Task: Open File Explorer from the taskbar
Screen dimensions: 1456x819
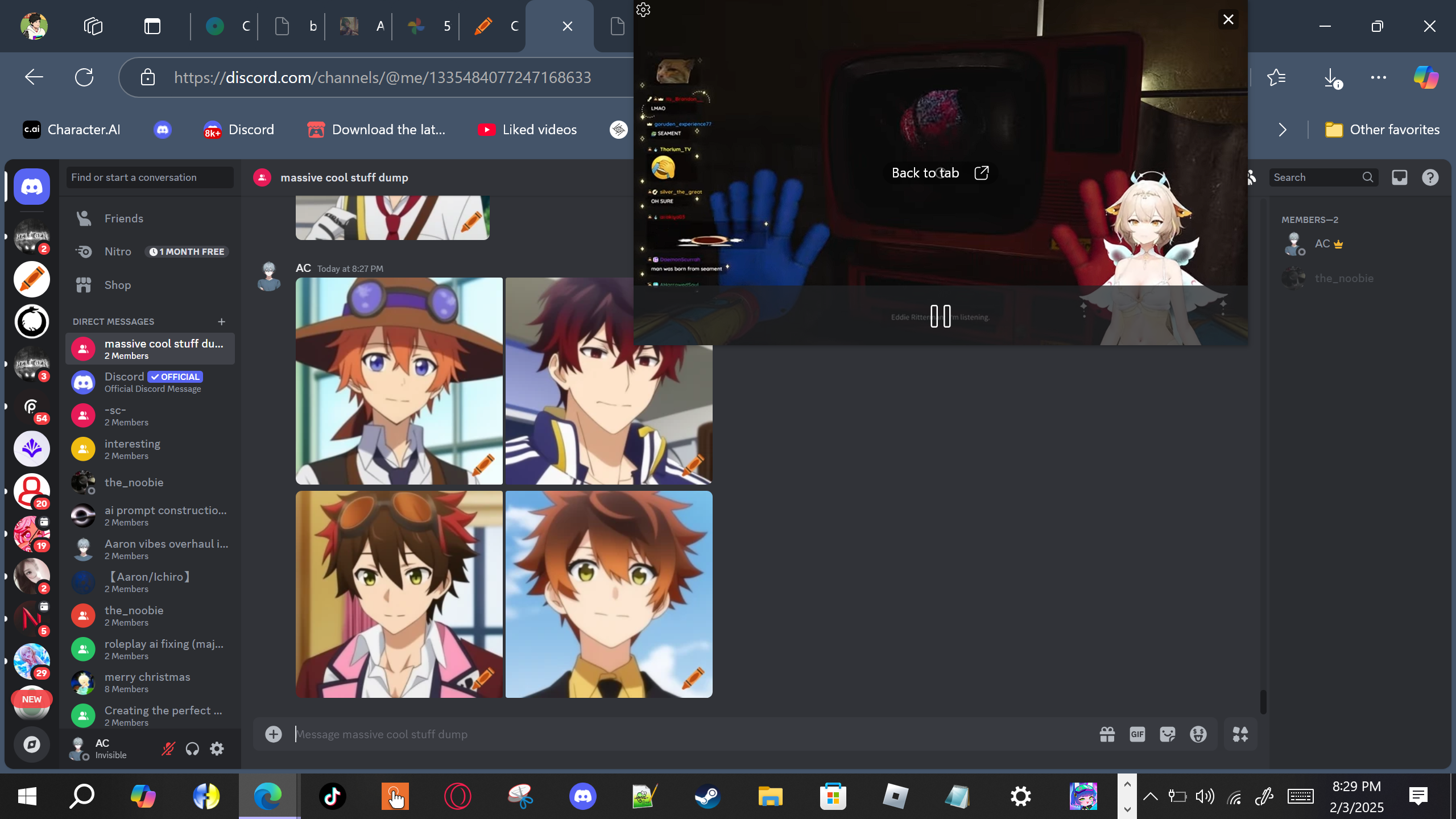Action: click(771, 796)
